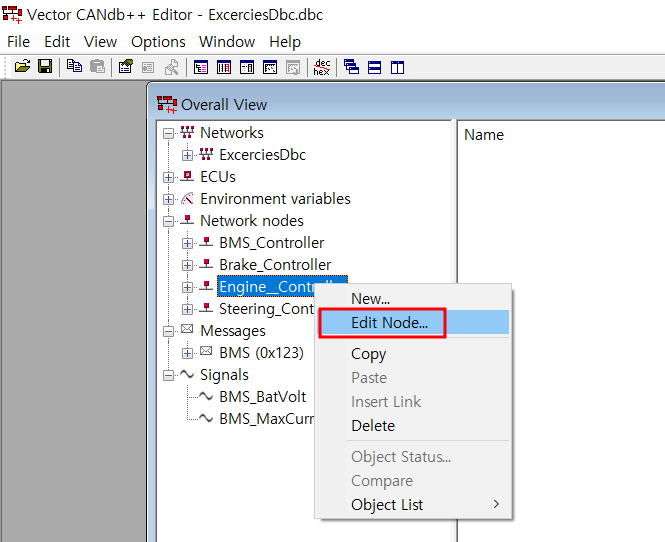Click the Messages envelope icon
The height and width of the screenshot is (542, 665).
(x=187, y=329)
